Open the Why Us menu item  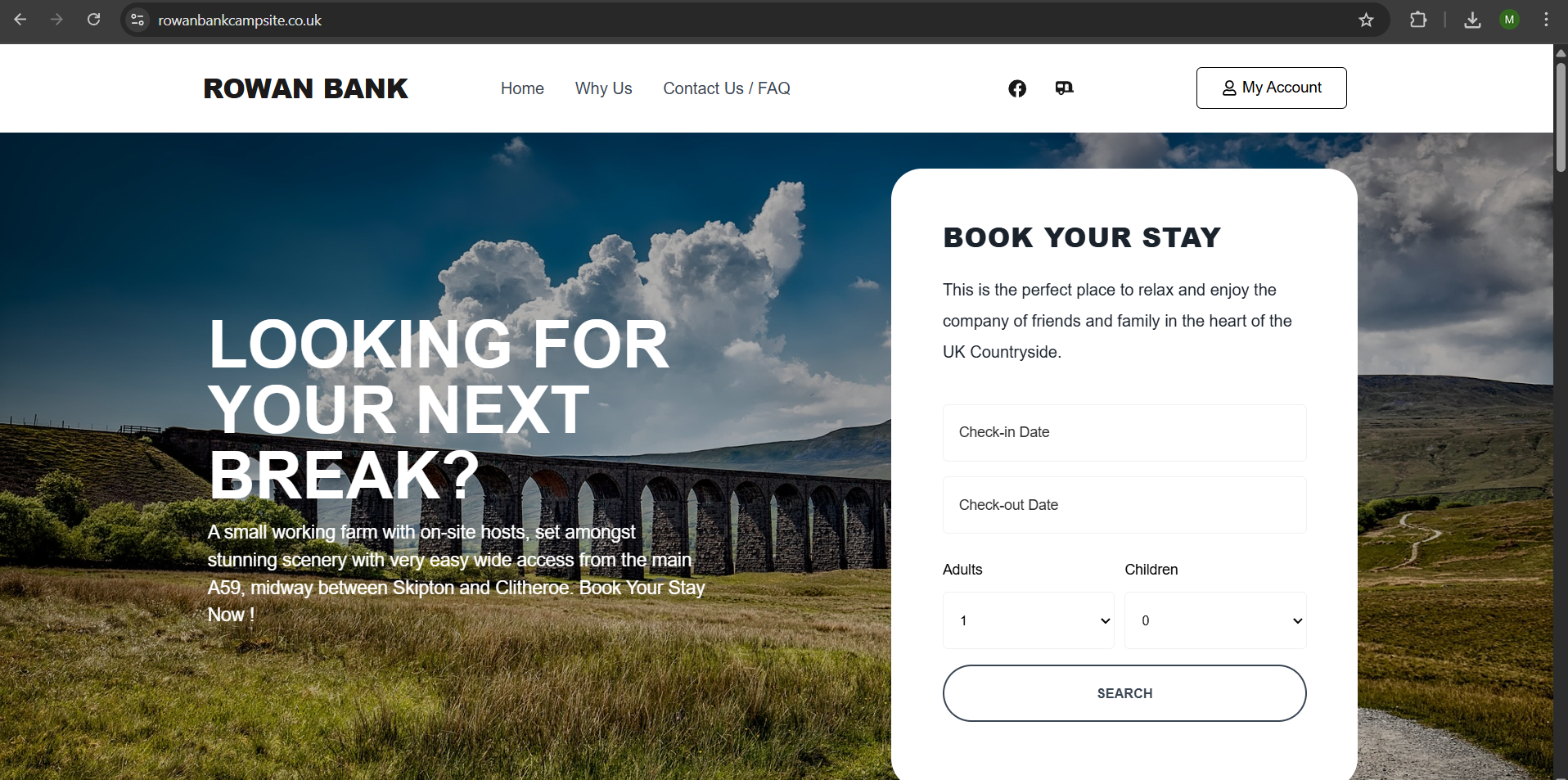603,88
